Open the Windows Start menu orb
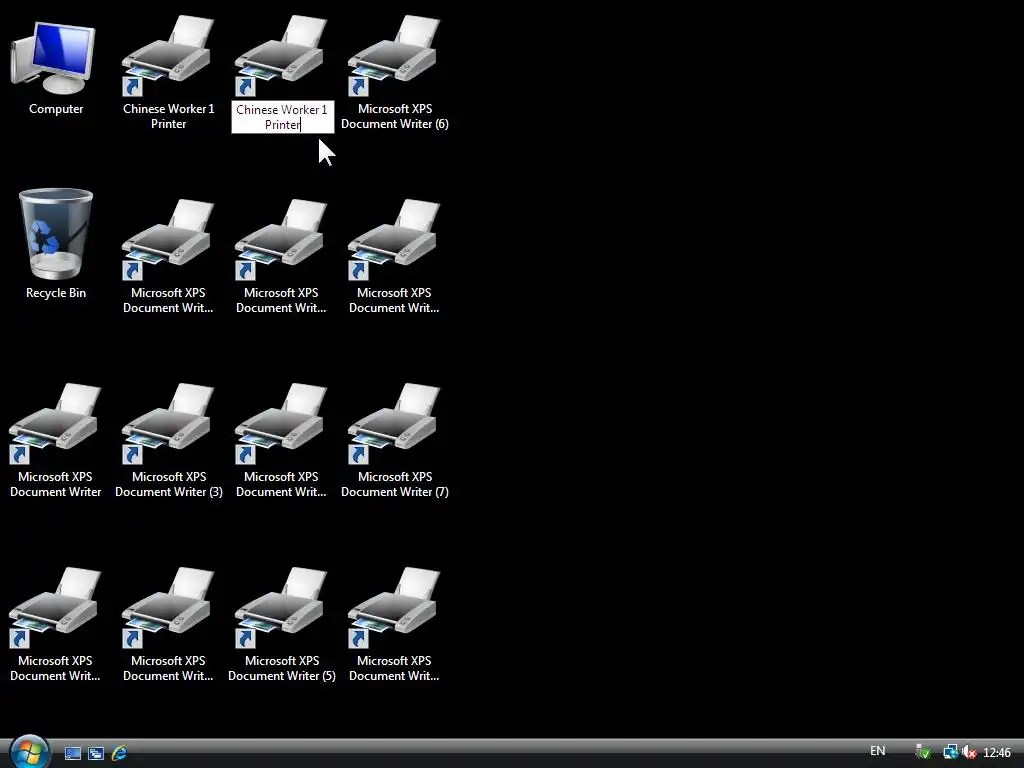The width and height of the screenshot is (1024, 768). pyautogui.click(x=30, y=751)
